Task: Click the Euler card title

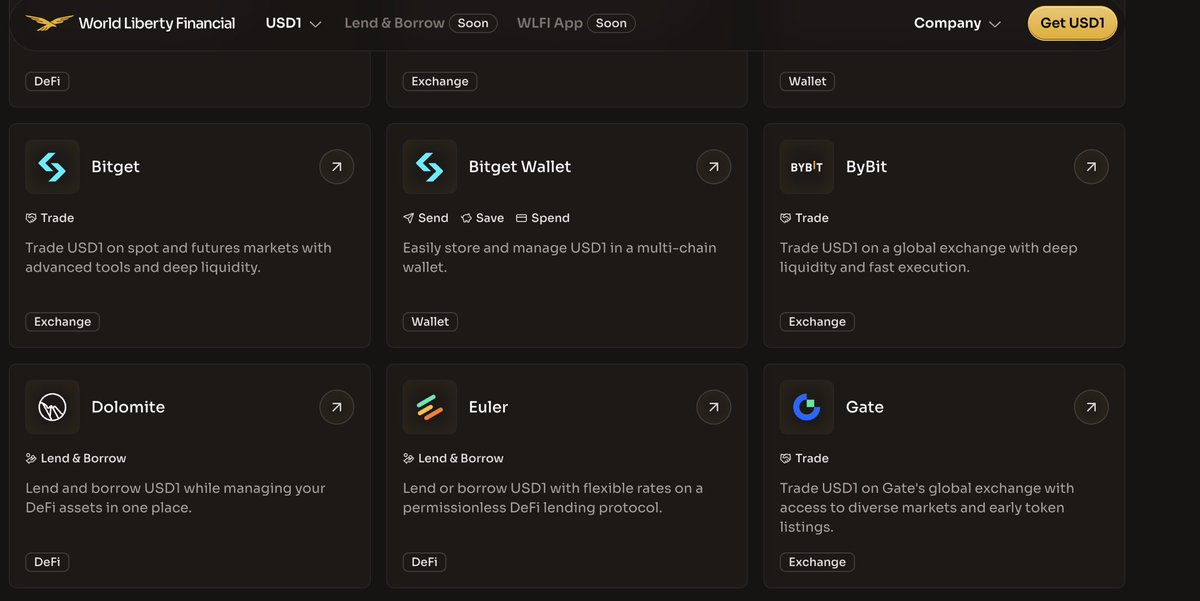Action: (488, 407)
